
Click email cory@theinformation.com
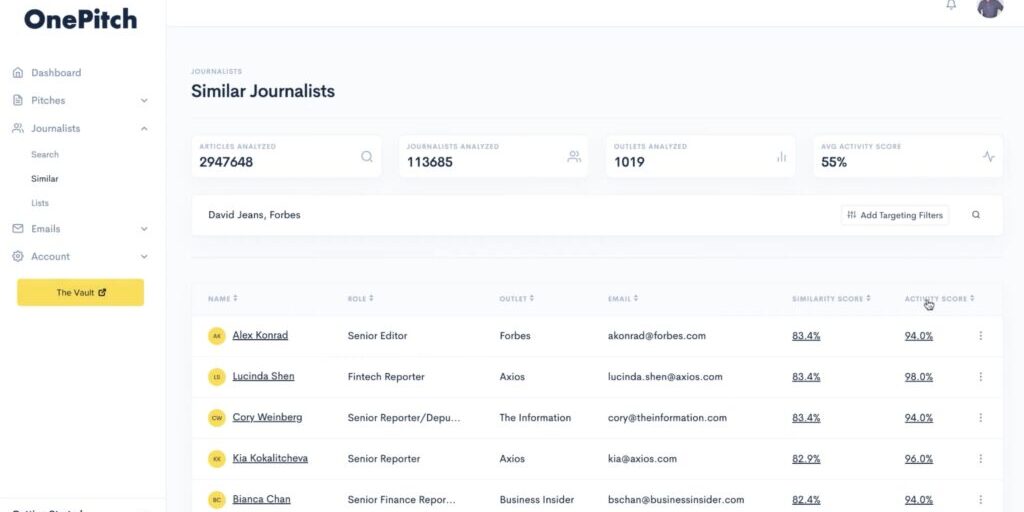pyautogui.click(x=667, y=418)
